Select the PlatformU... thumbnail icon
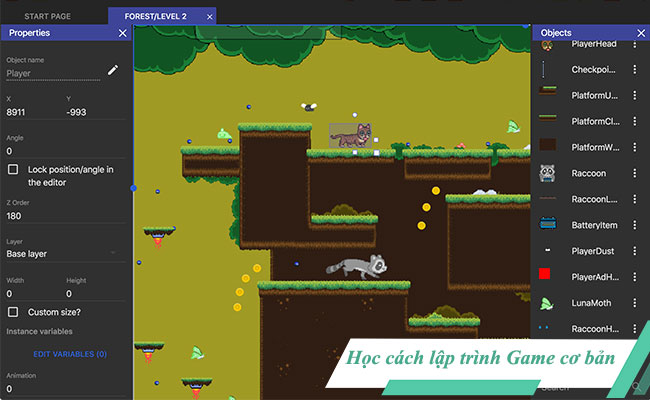This screenshot has width=650, height=400. tap(548, 90)
